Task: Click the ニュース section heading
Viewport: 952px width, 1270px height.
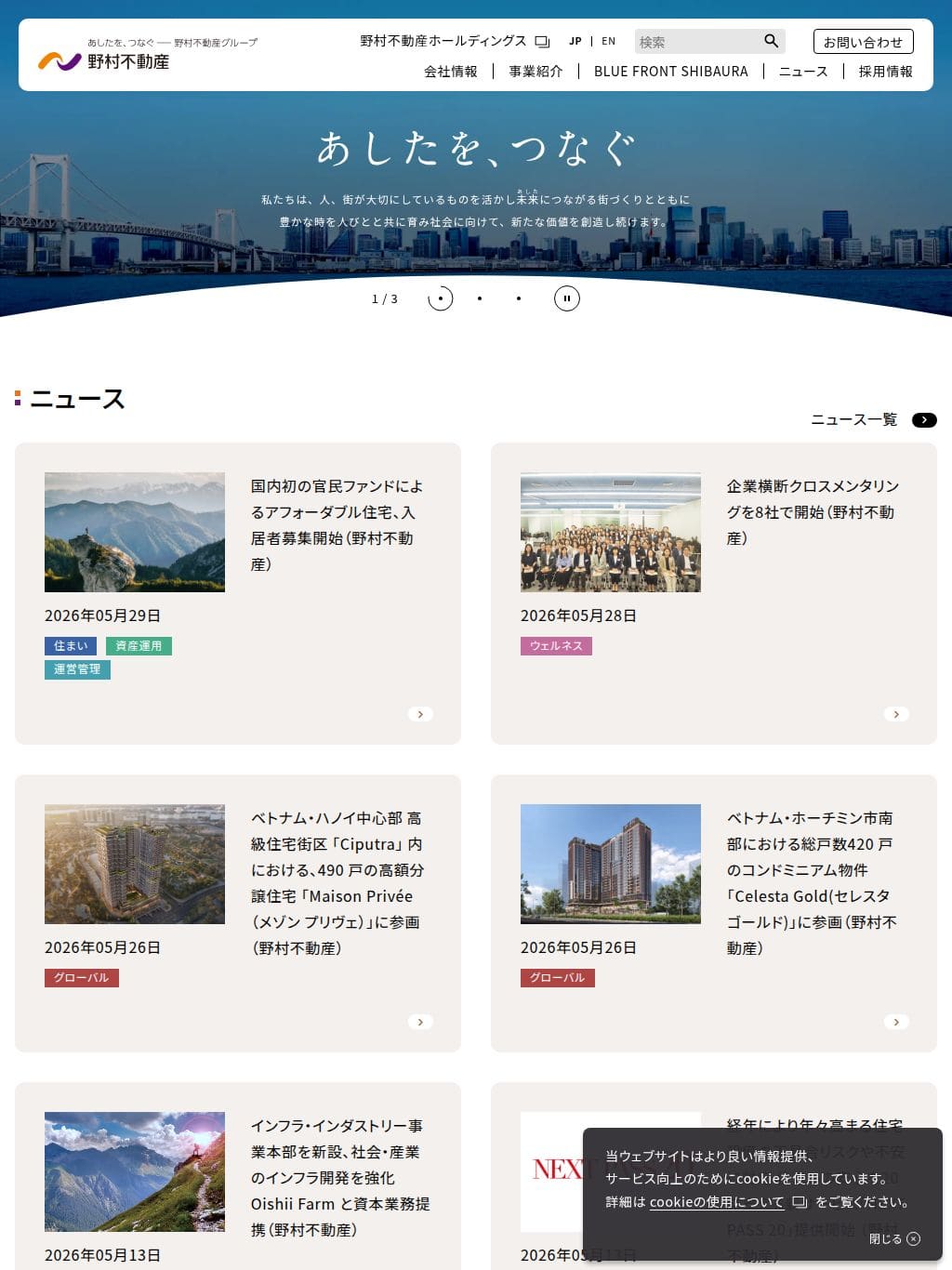Action: tap(77, 400)
